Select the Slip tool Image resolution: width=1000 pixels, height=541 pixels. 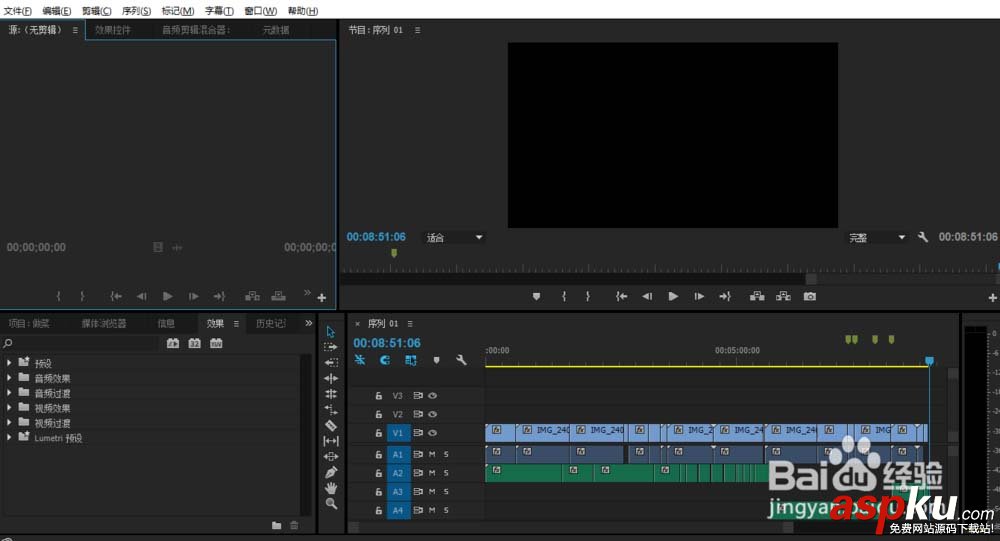(x=331, y=441)
